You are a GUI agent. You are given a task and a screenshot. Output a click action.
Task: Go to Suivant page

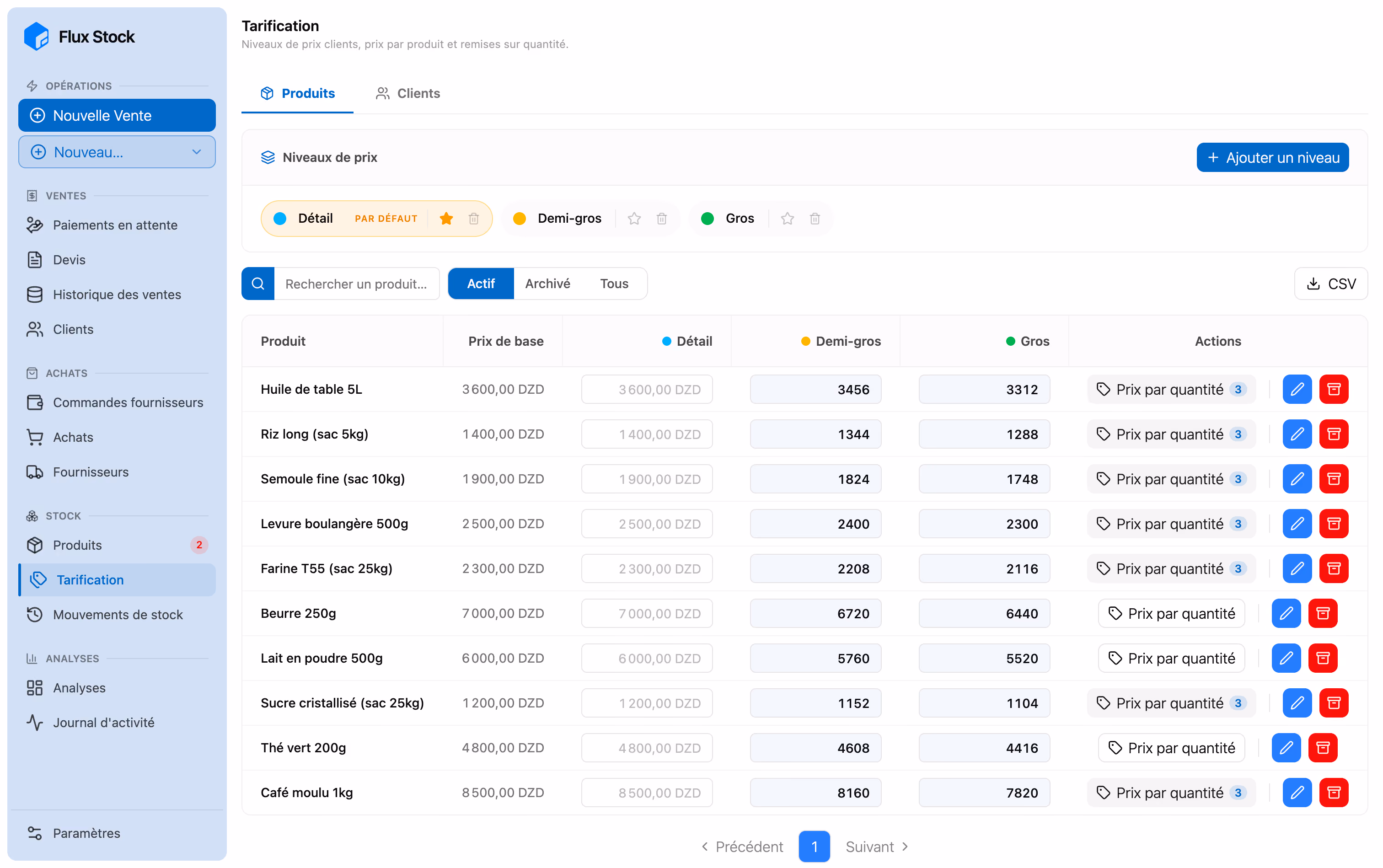[877, 846]
